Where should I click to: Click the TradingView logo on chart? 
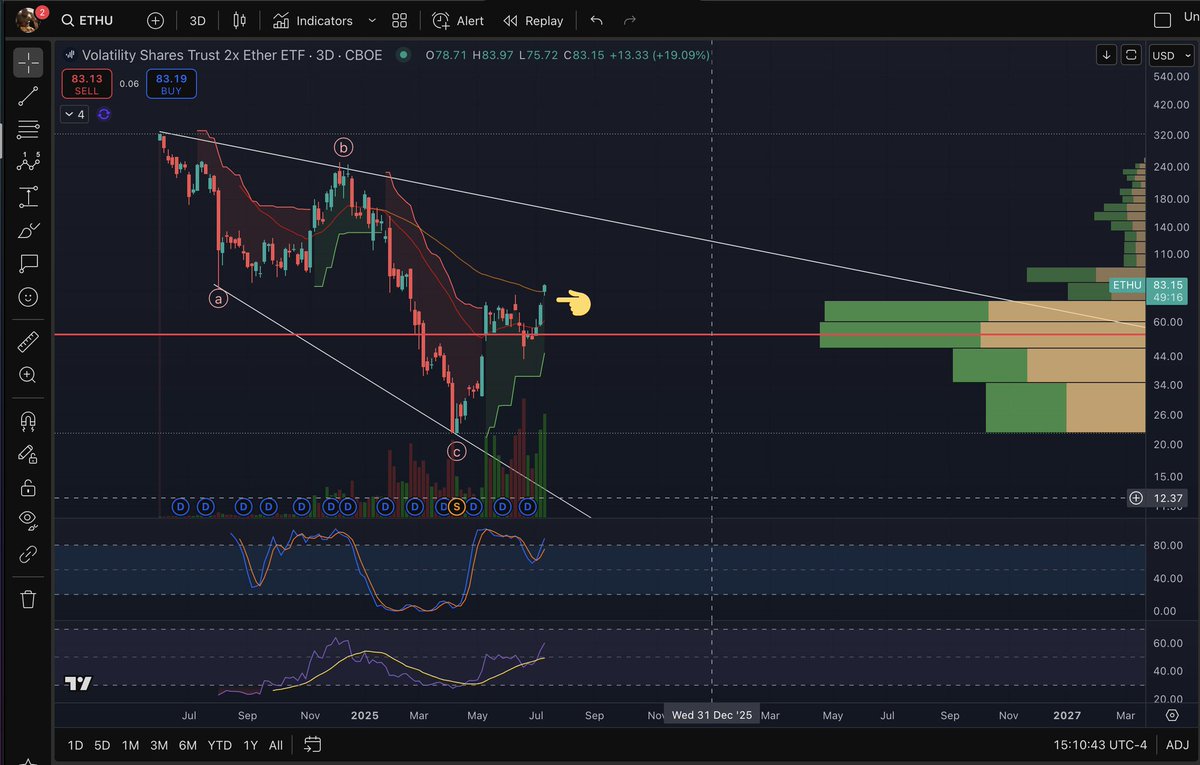pos(78,684)
